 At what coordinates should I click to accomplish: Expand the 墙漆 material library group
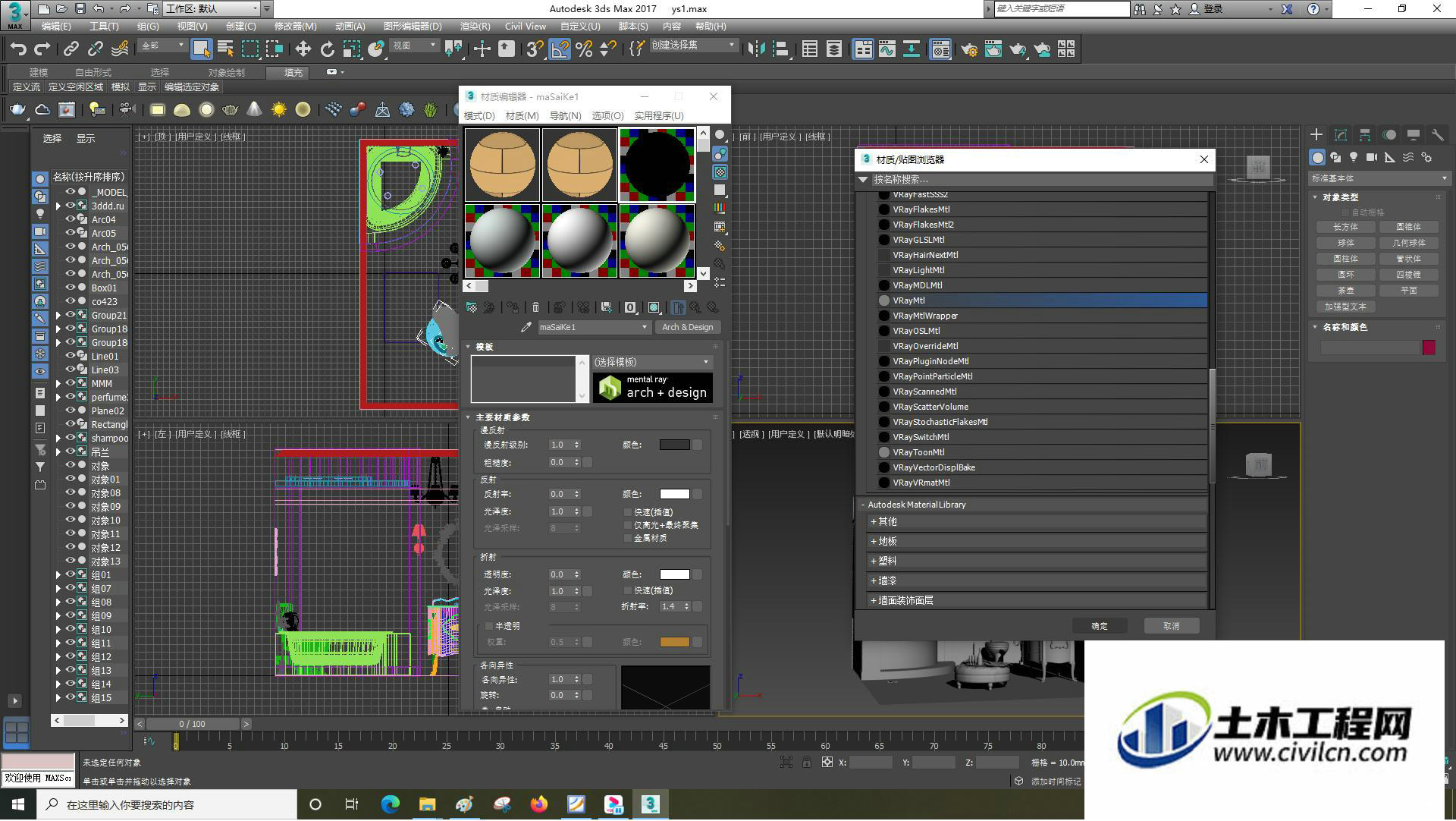coord(874,580)
